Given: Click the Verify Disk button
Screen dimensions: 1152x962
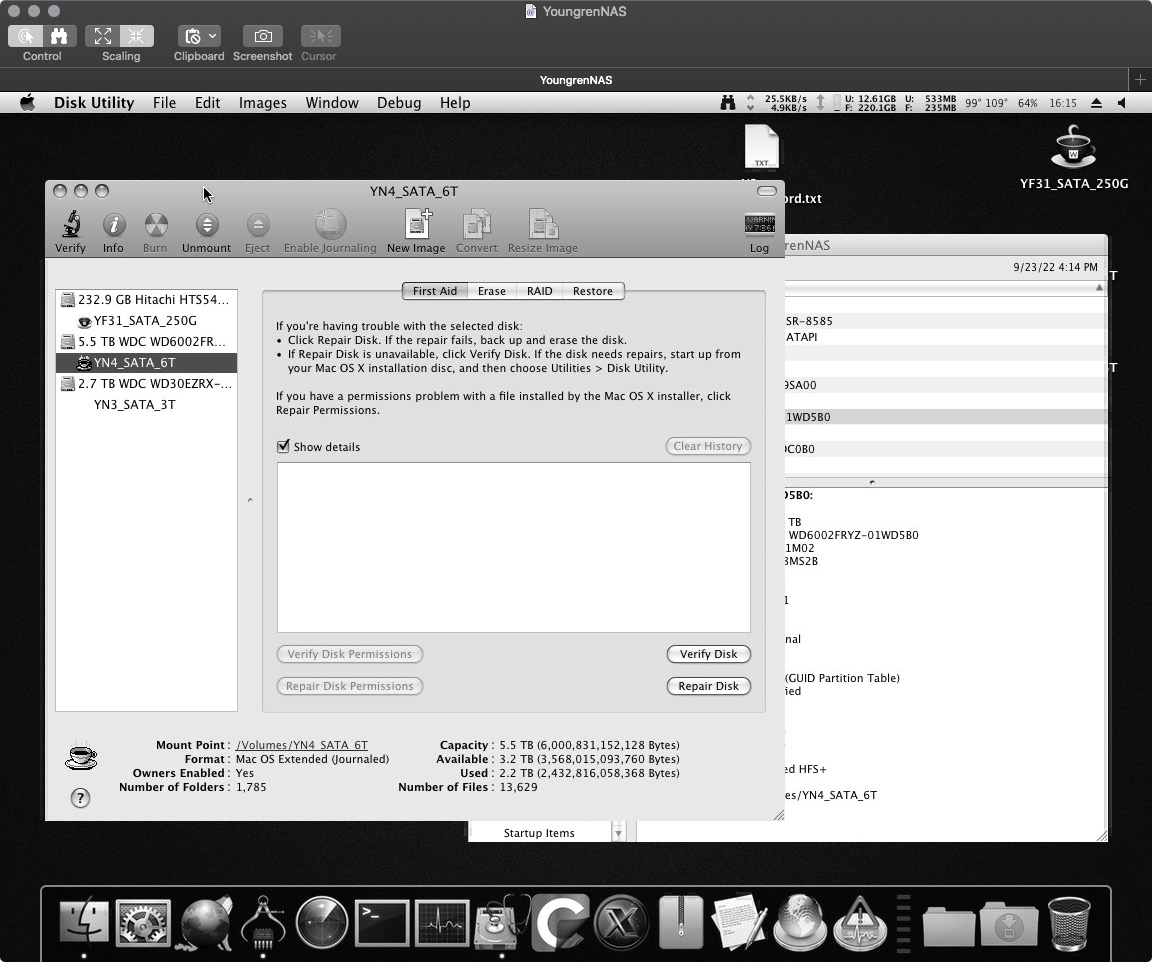Looking at the screenshot, I should [708, 654].
